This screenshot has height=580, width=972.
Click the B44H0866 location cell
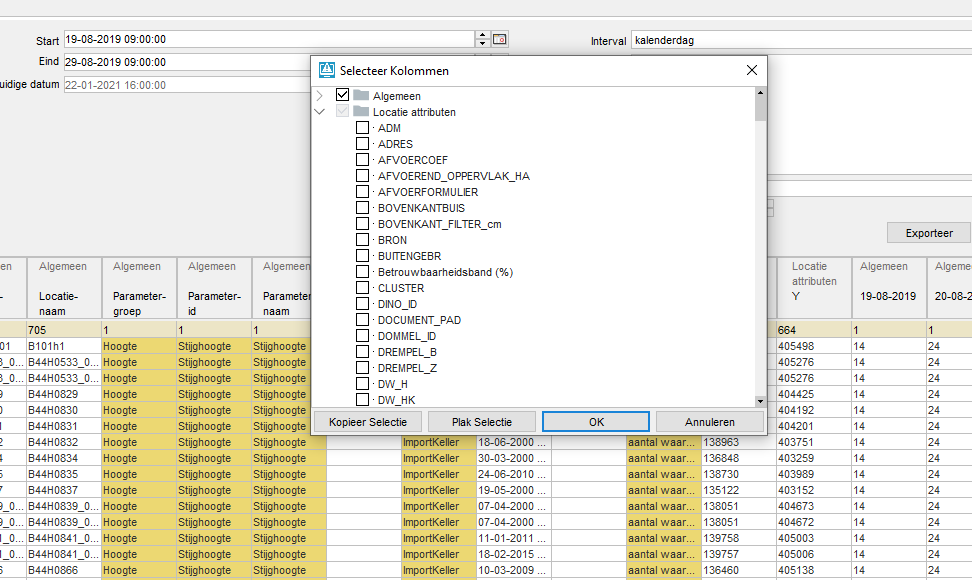64,570
